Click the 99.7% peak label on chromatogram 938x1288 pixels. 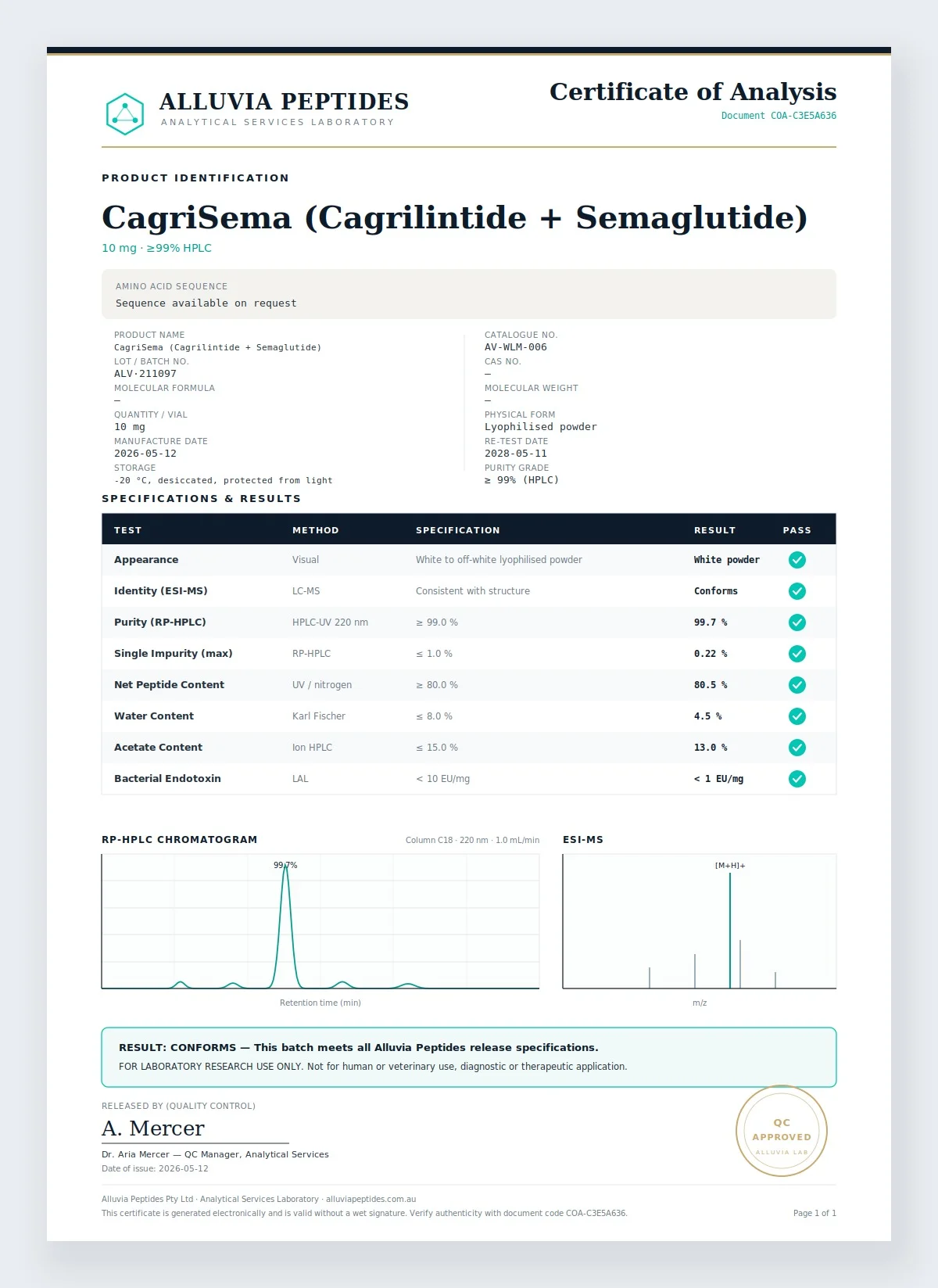pos(285,866)
